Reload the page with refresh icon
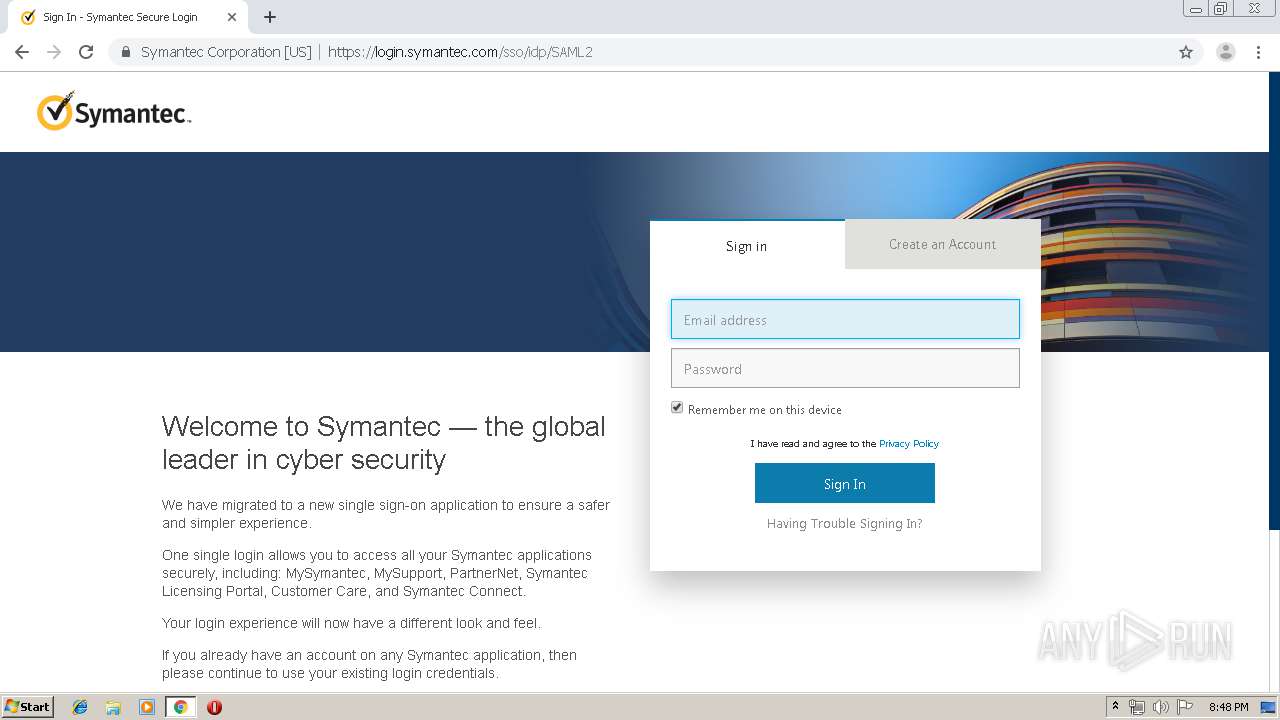The image size is (1280, 720). tap(86, 52)
